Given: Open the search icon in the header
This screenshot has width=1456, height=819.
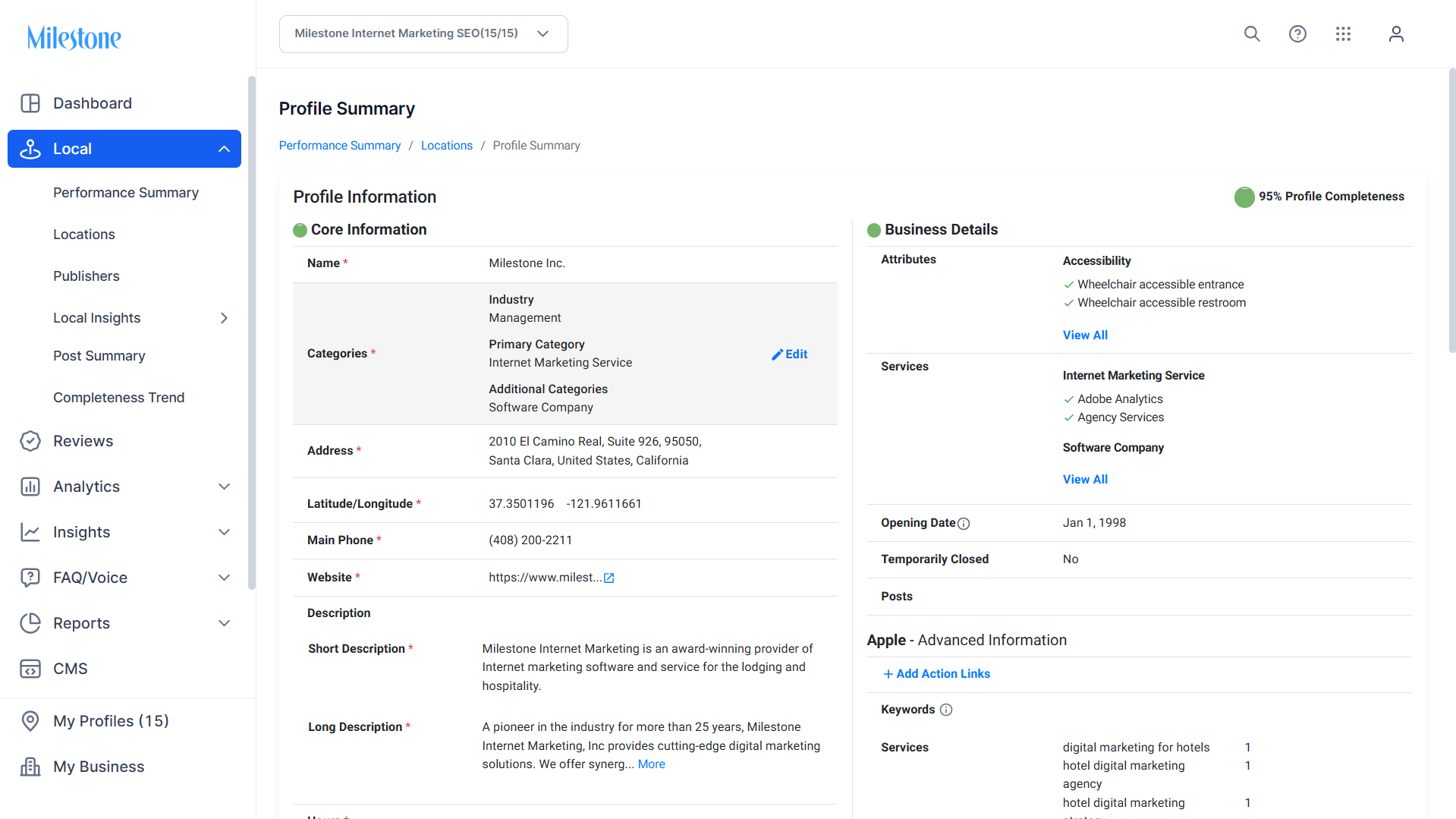Looking at the screenshot, I should pos(1252,34).
